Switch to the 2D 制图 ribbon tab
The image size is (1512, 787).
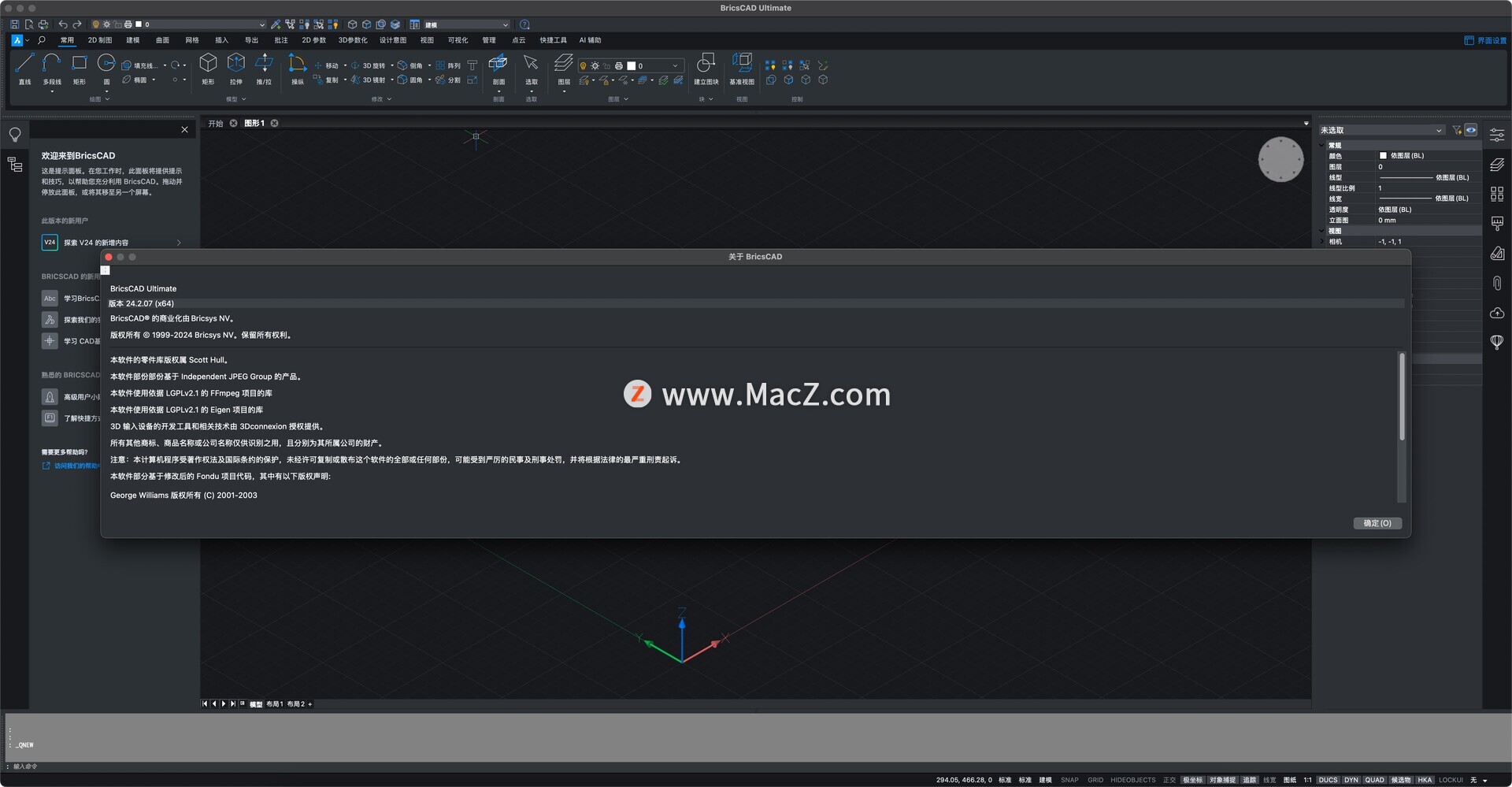coord(100,40)
